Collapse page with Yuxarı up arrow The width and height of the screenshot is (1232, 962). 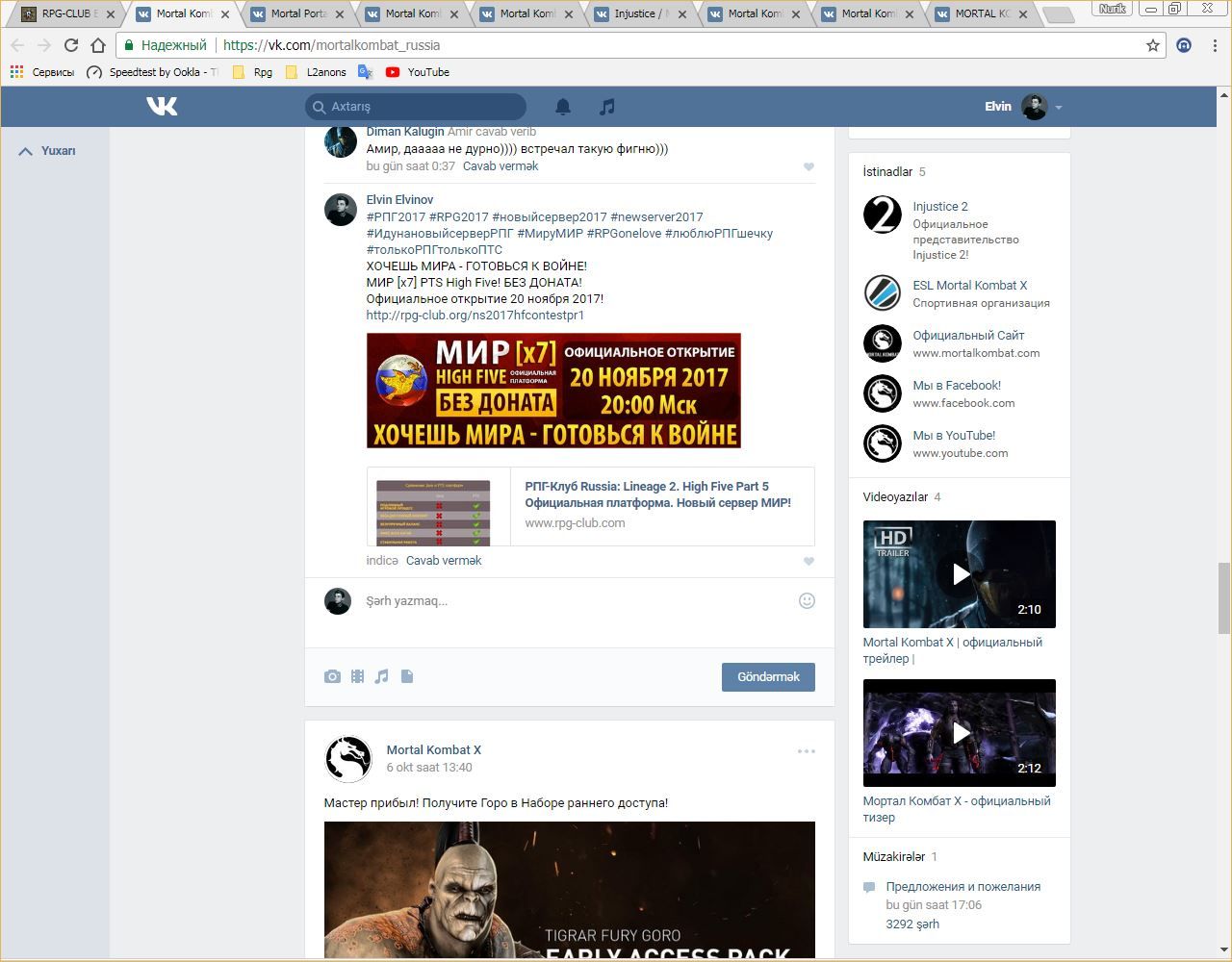(x=47, y=151)
